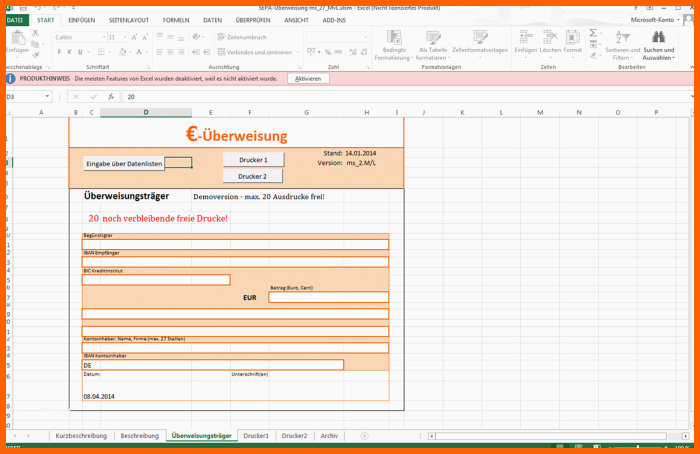
Task: Switch to the DATEN ribbon tab
Action: pyautogui.click(x=212, y=20)
